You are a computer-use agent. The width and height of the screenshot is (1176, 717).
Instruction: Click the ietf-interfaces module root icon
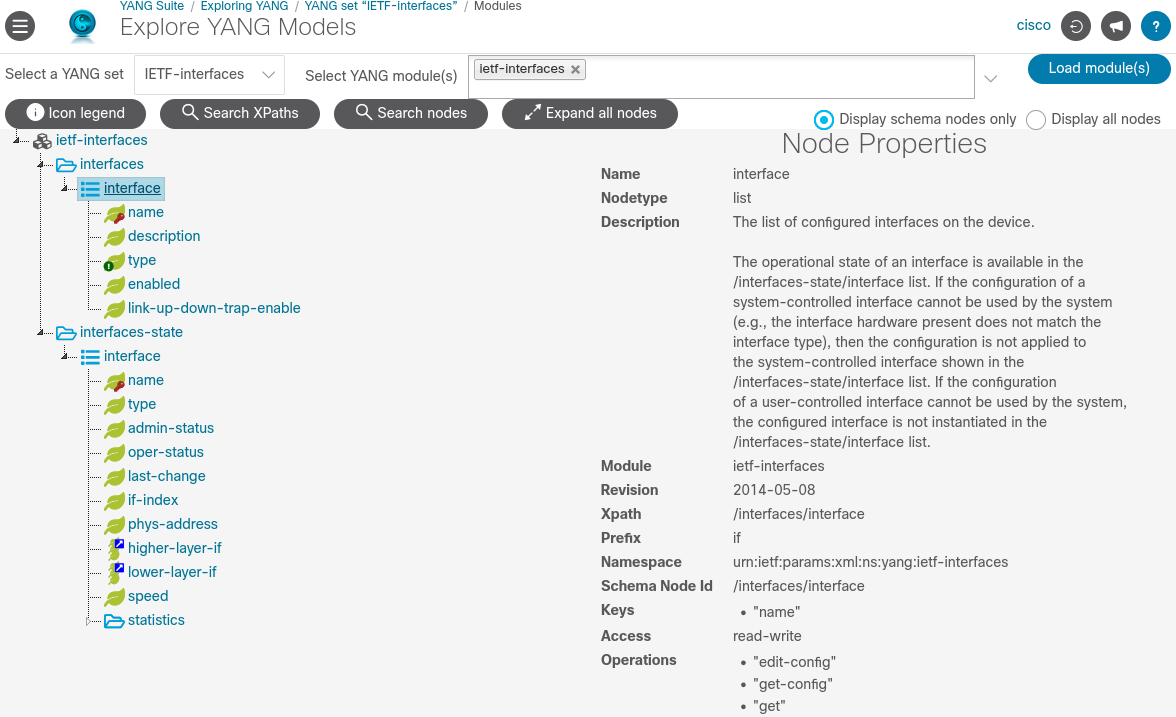pos(42,141)
